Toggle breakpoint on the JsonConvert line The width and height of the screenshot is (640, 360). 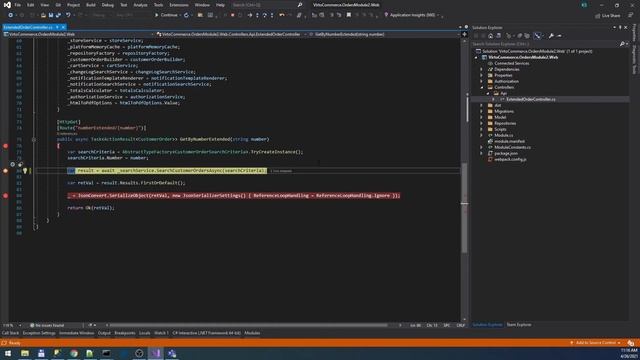tap(5, 196)
